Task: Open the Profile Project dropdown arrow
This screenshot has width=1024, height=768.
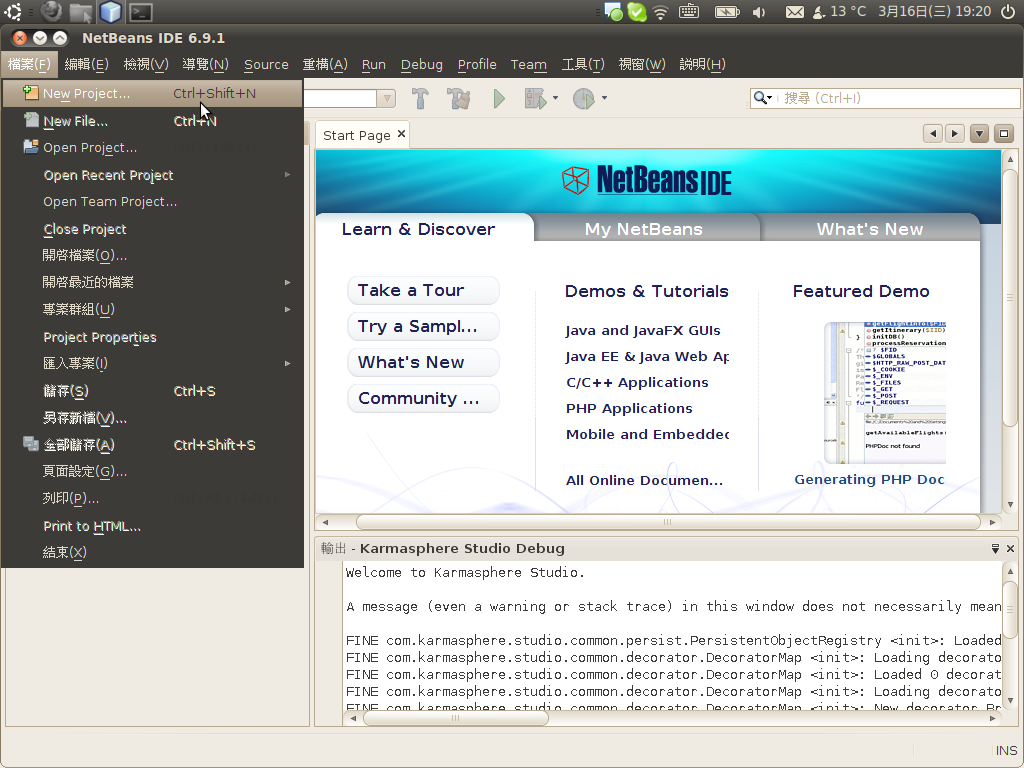Action: [x=604, y=99]
